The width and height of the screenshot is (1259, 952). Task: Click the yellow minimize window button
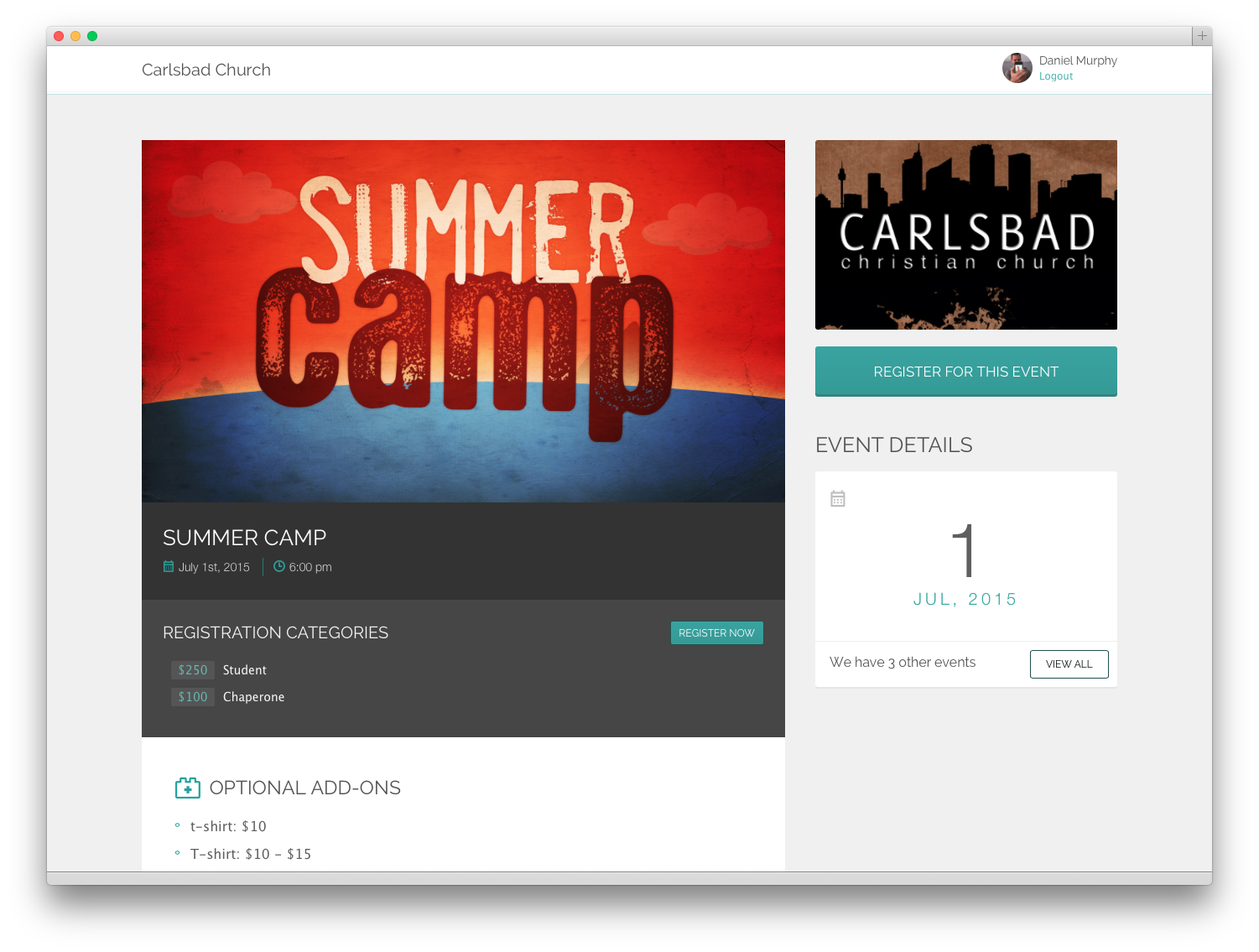click(75, 36)
